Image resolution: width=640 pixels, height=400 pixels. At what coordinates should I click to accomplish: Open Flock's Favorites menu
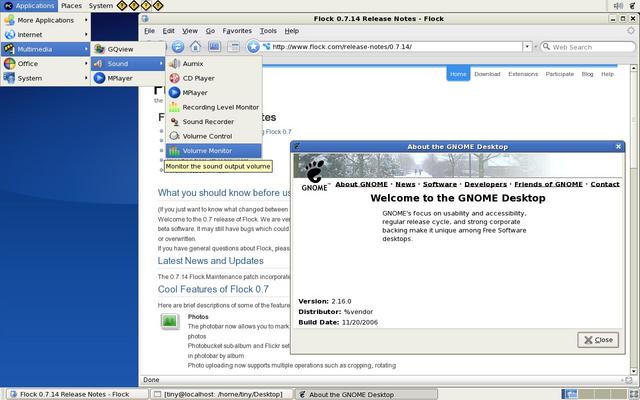(x=237, y=31)
